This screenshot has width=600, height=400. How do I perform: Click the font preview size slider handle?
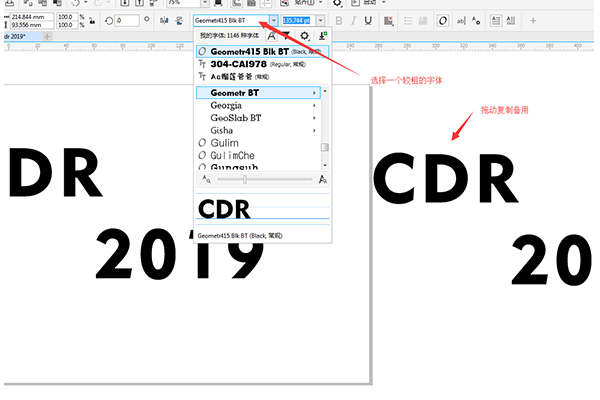click(x=245, y=179)
